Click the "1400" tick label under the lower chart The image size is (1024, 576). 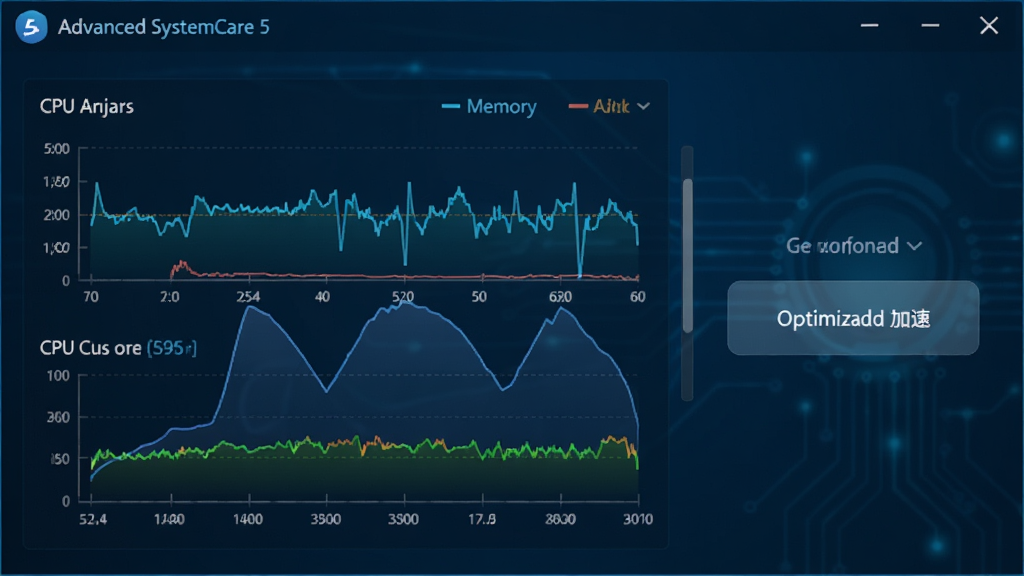pos(248,519)
